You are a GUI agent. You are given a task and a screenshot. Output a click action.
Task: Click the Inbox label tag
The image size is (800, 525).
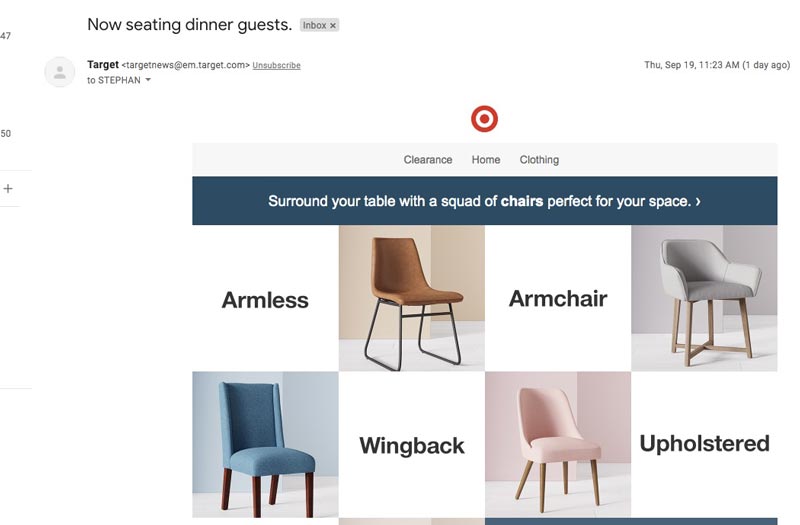tap(314, 25)
